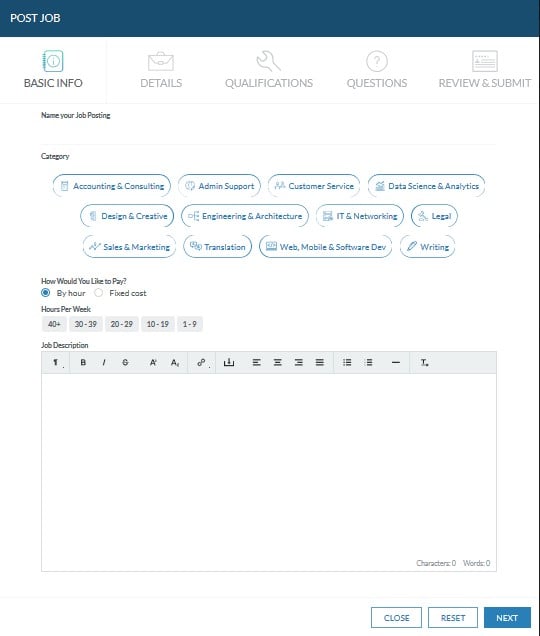Select Customer Service category
The image size is (540, 636).
pyautogui.click(x=314, y=186)
